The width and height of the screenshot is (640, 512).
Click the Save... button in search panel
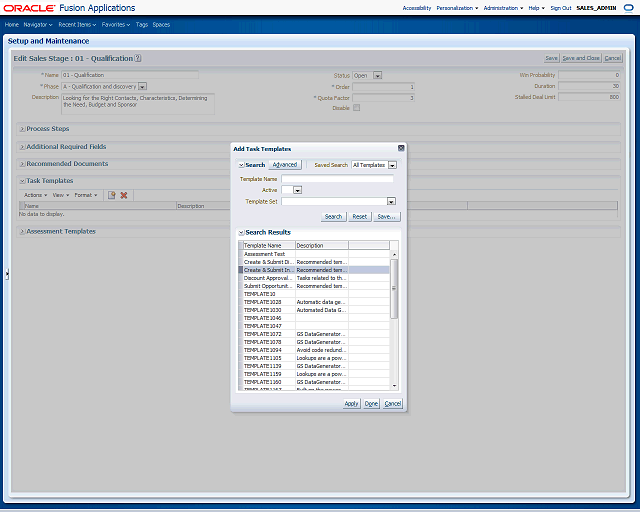tap(387, 217)
